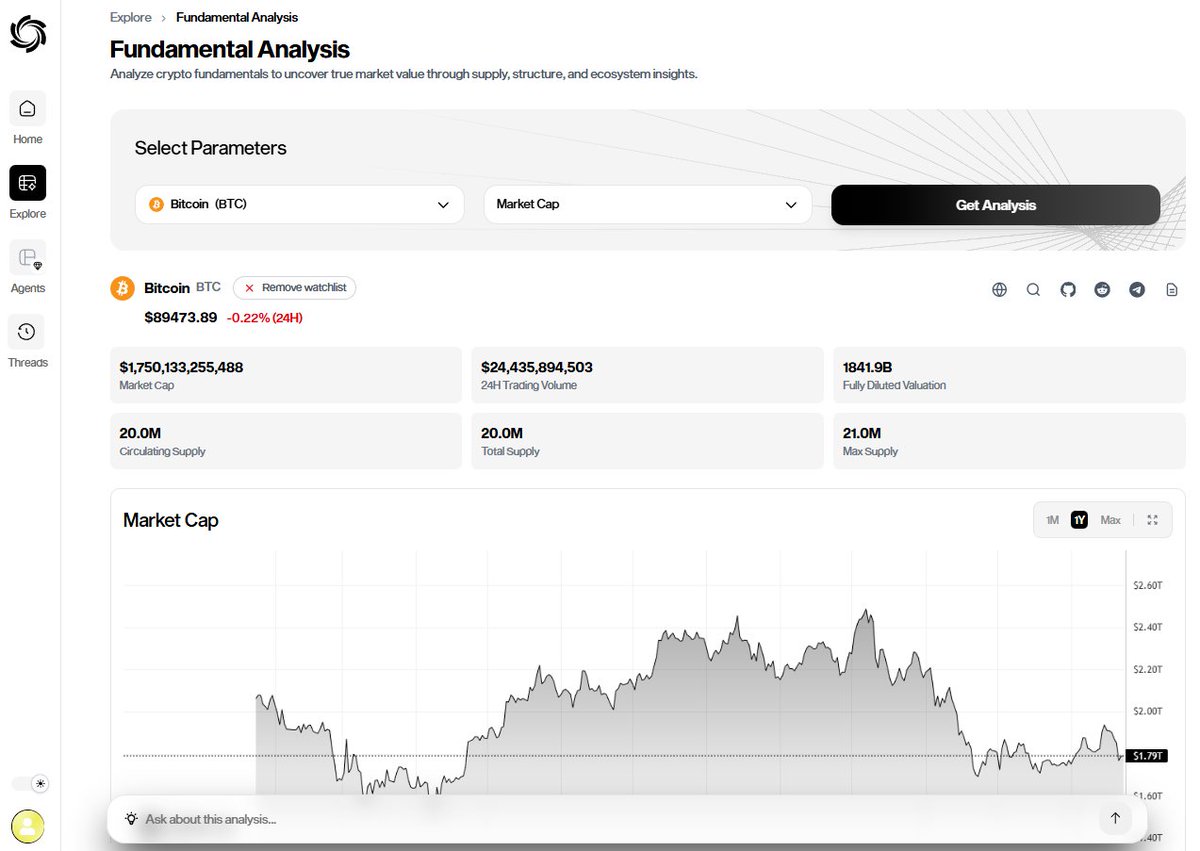Open the Telegram channel icon

tap(1137, 290)
